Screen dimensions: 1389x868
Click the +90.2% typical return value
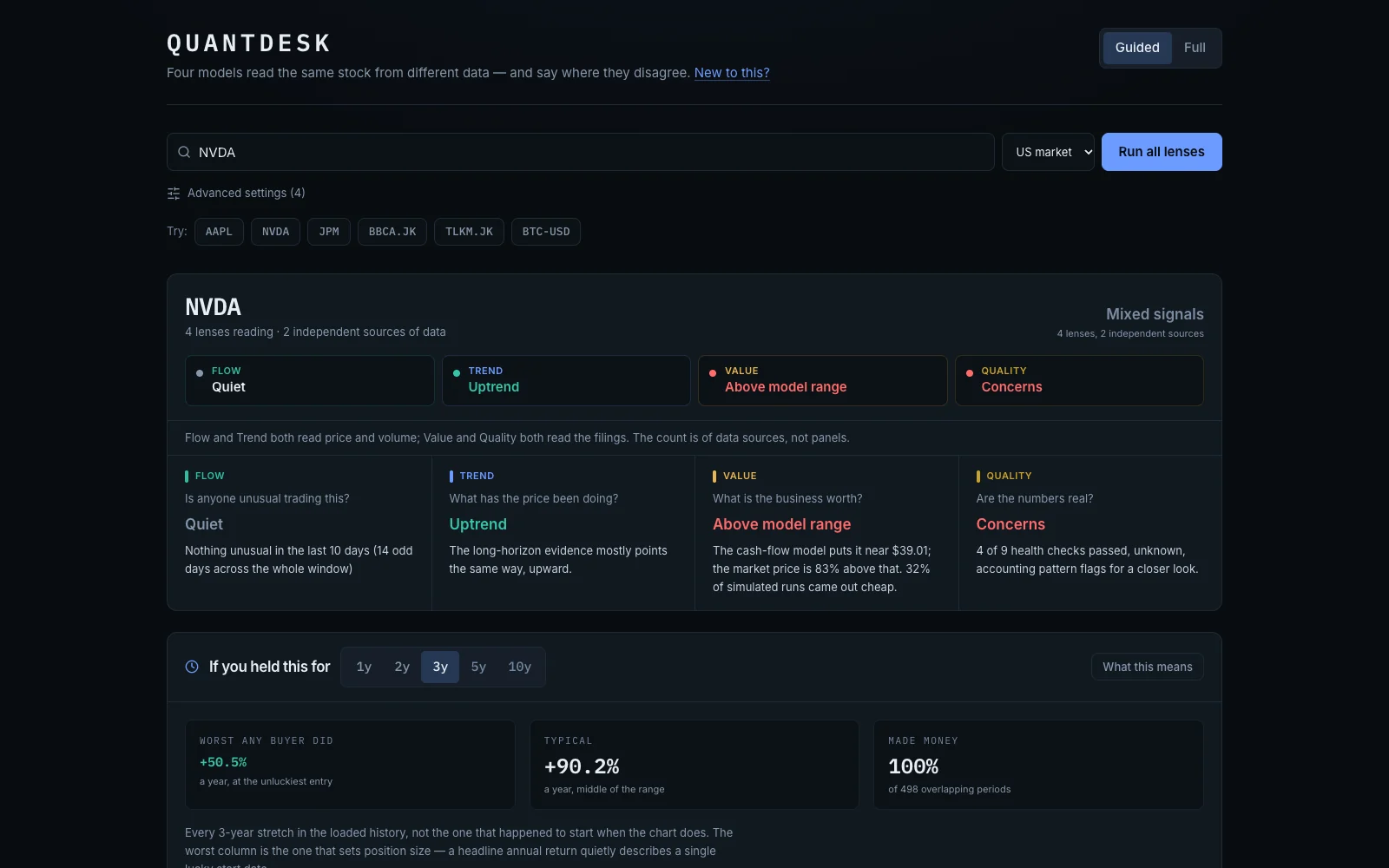tap(582, 766)
